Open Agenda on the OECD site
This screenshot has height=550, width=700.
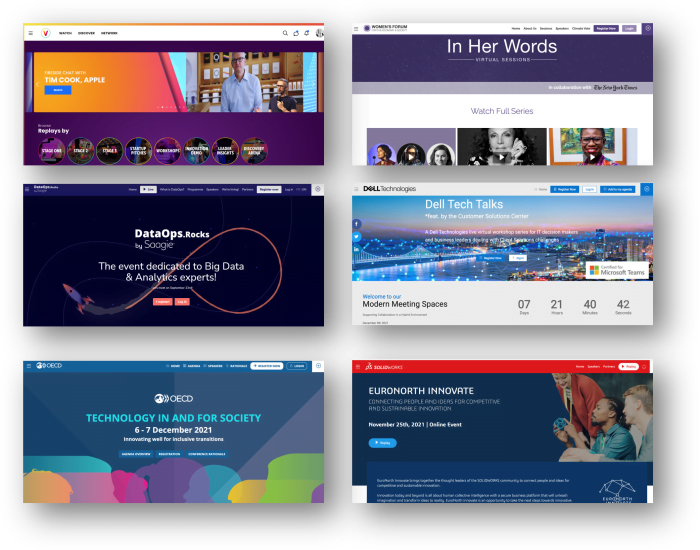click(192, 366)
